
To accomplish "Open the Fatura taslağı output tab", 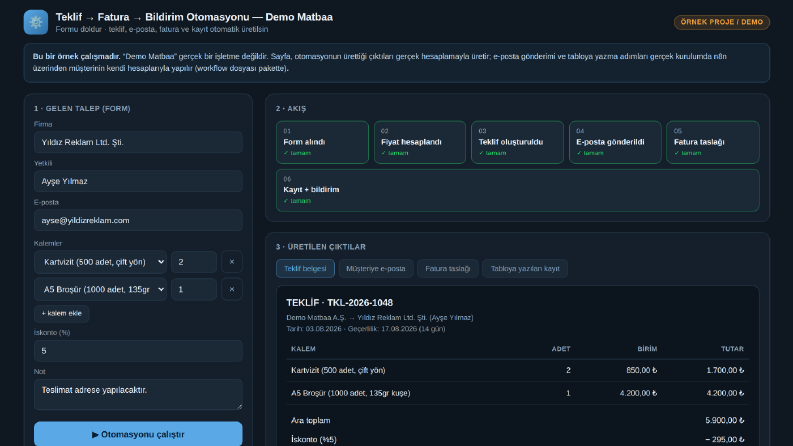I will [x=448, y=269].
